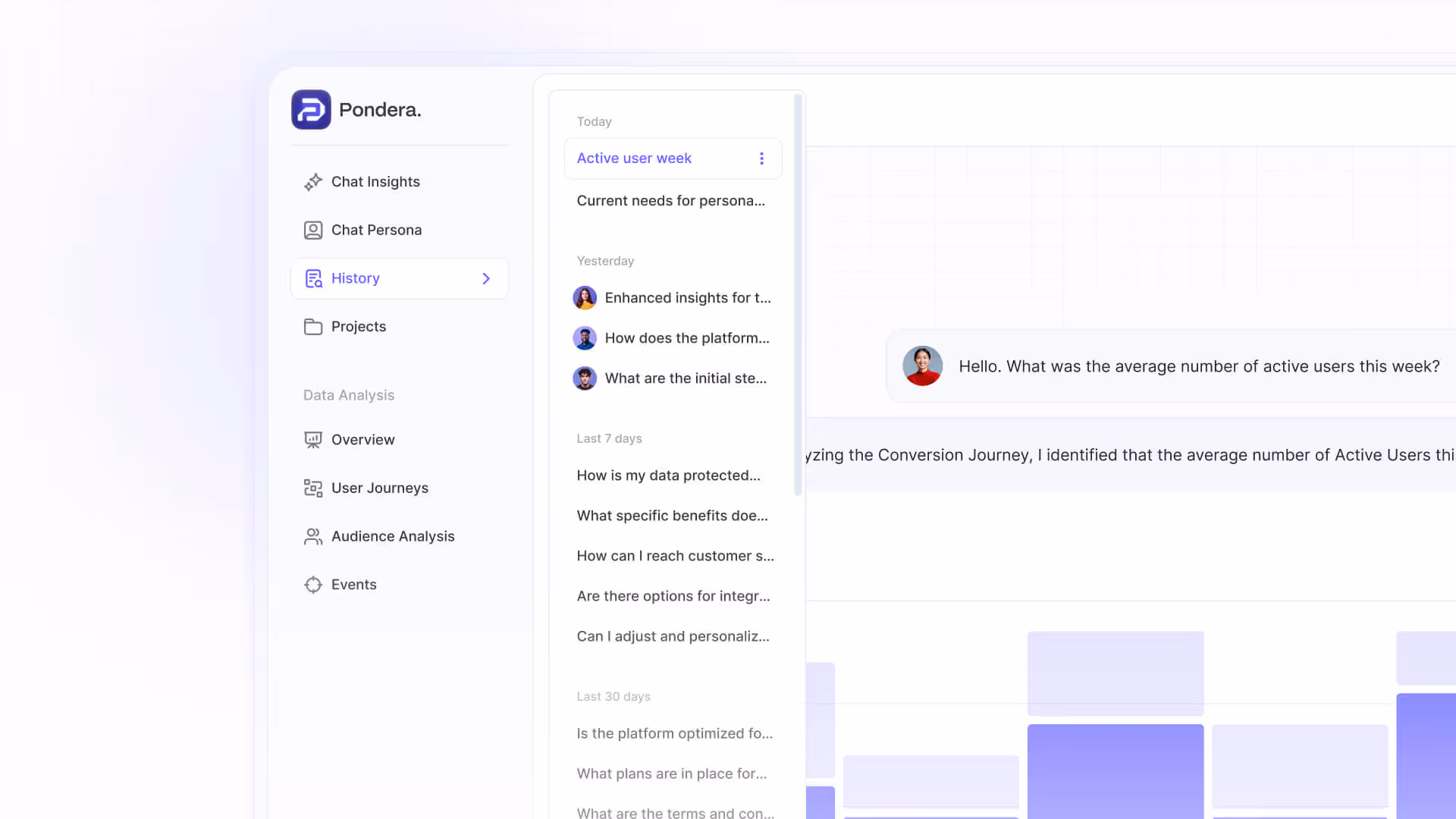Select the Overview icon under Data Analysis

point(313,439)
